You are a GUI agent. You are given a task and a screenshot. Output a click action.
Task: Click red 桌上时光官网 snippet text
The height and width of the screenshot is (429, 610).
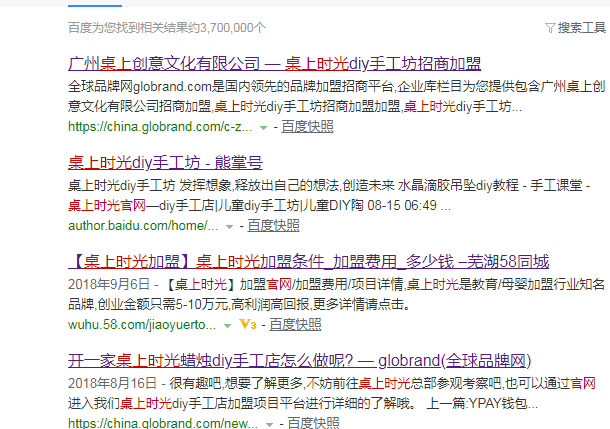(107, 205)
